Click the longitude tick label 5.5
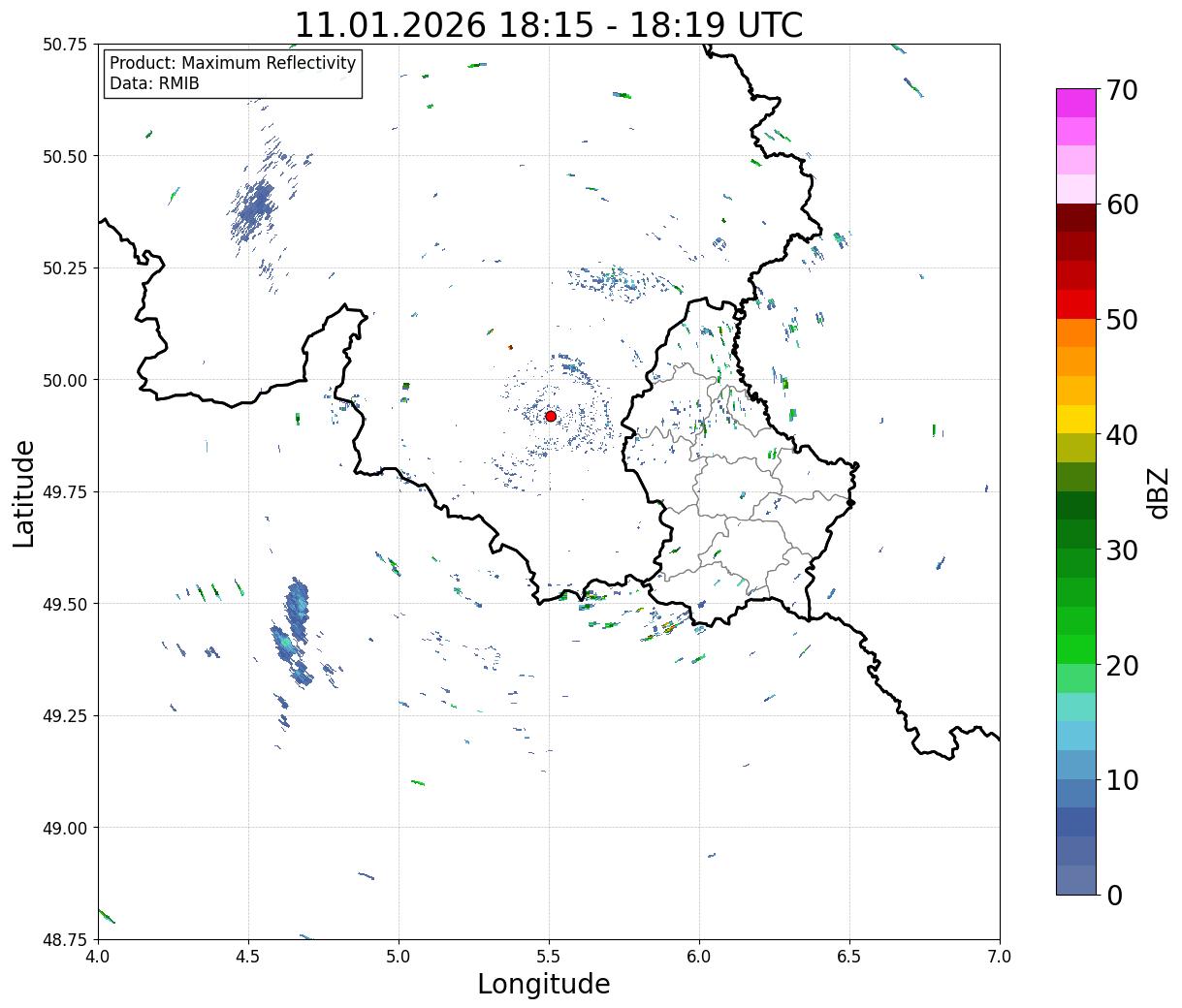This screenshot has height=1008, width=1182. (549, 956)
